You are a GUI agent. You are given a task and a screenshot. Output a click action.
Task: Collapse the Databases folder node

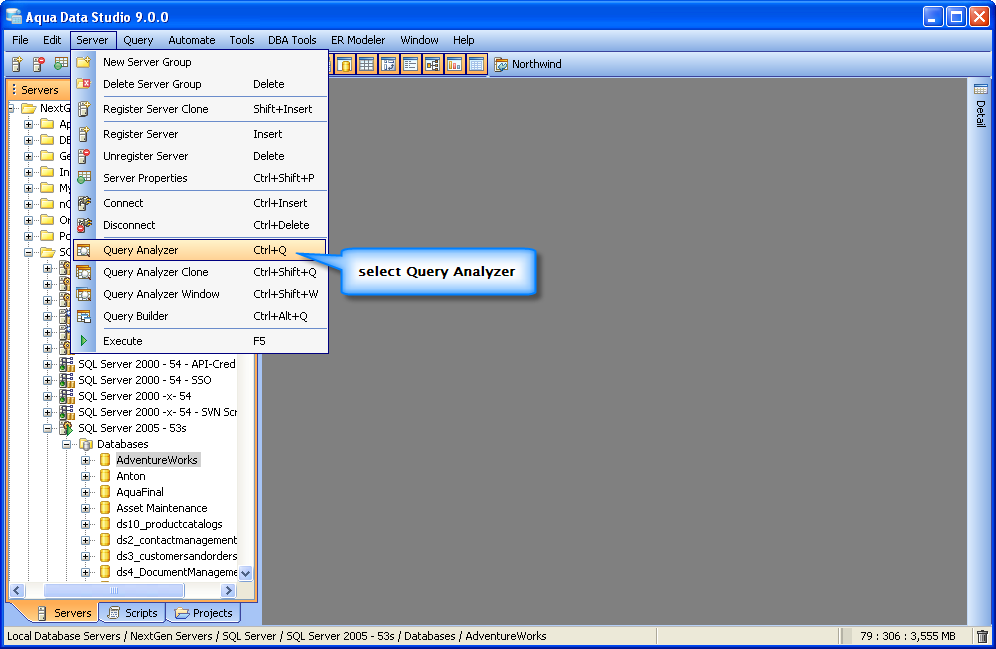pyautogui.click(x=67, y=444)
